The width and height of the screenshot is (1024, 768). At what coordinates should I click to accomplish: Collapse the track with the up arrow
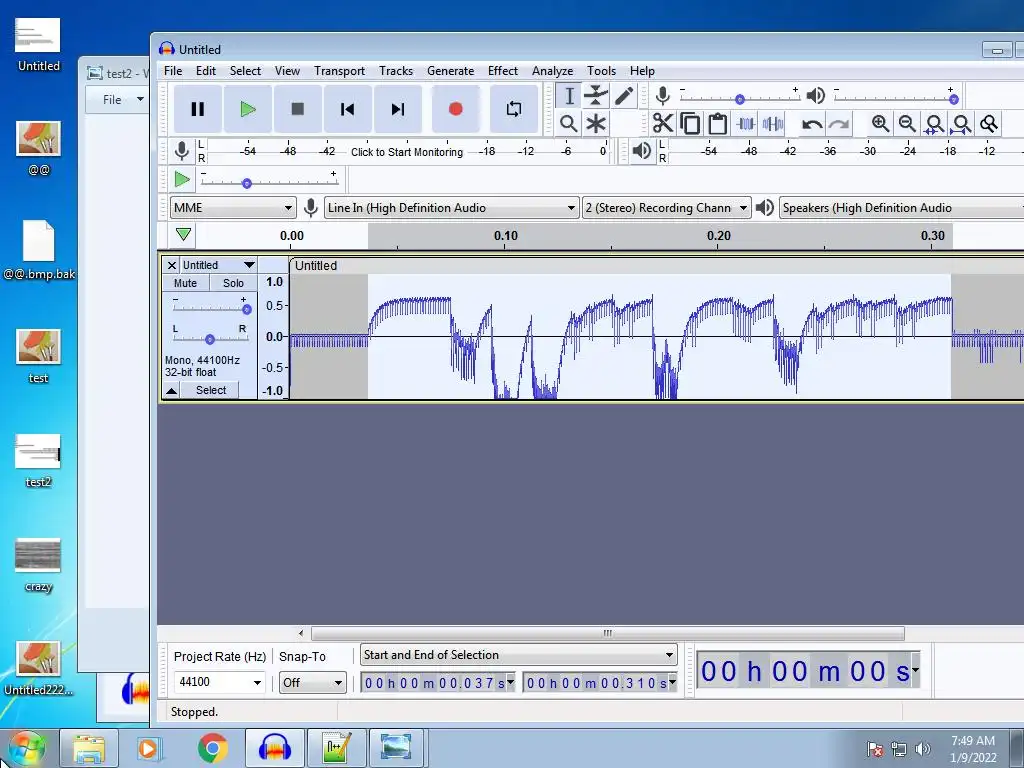(x=171, y=391)
